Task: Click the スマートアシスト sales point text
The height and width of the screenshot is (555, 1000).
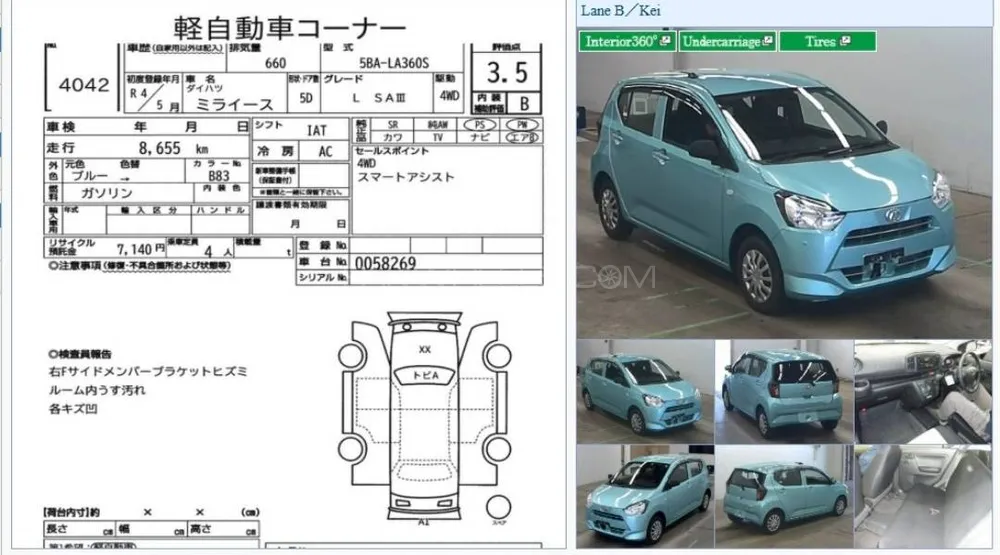Action: 406,177
